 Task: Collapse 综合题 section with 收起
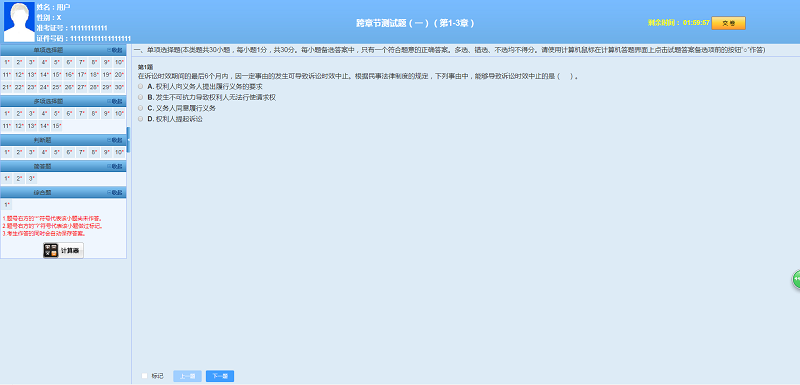point(115,193)
